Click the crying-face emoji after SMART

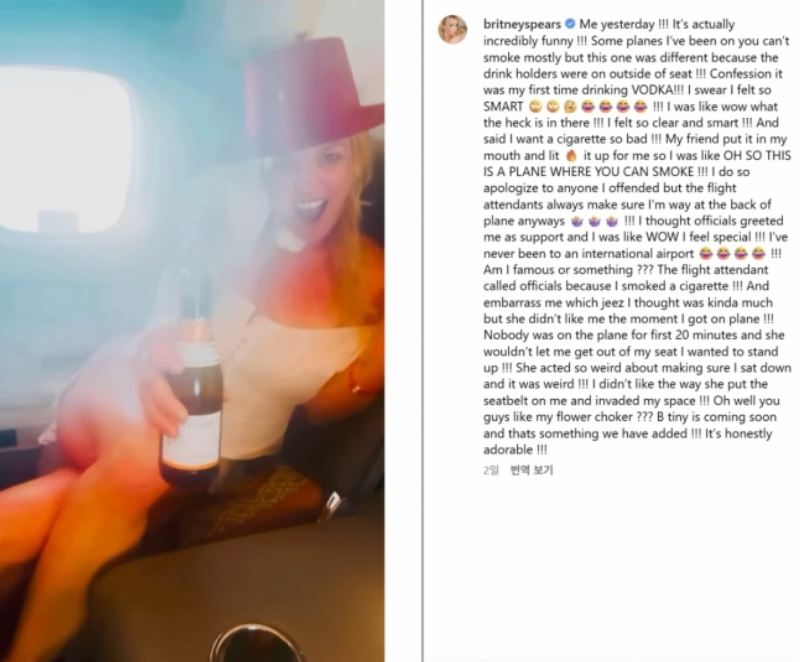point(571,106)
